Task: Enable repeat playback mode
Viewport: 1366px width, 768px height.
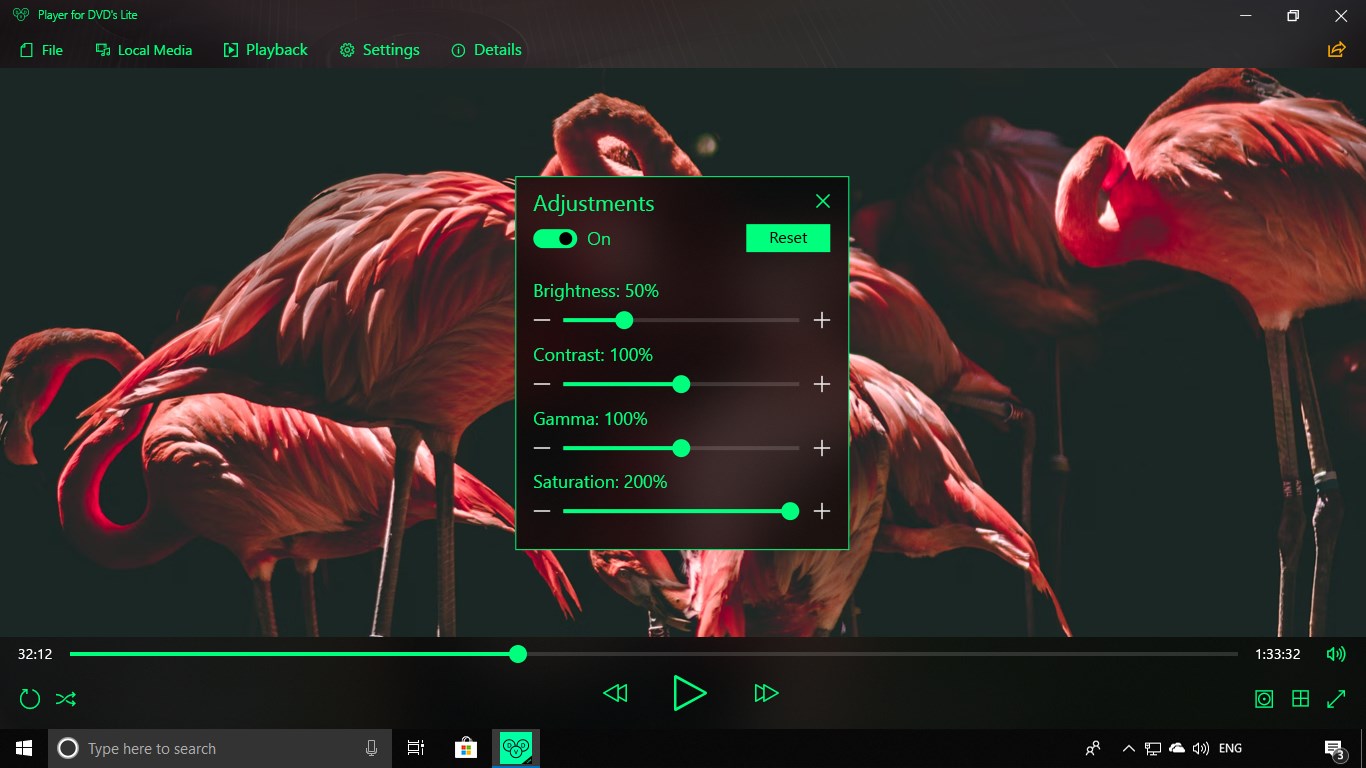Action: click(29, 698)
